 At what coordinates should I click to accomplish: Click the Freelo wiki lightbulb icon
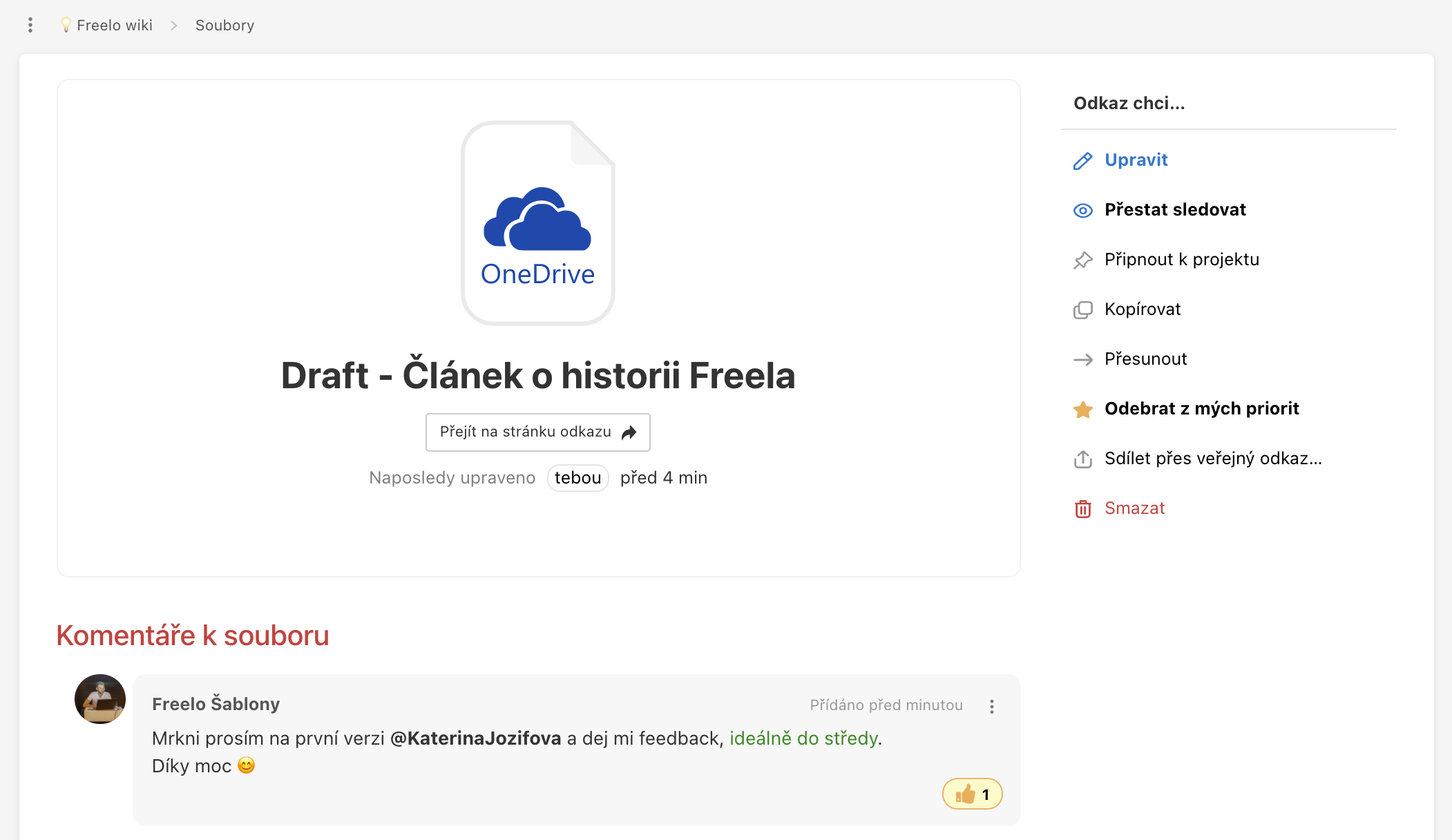[x=66, y=26]
